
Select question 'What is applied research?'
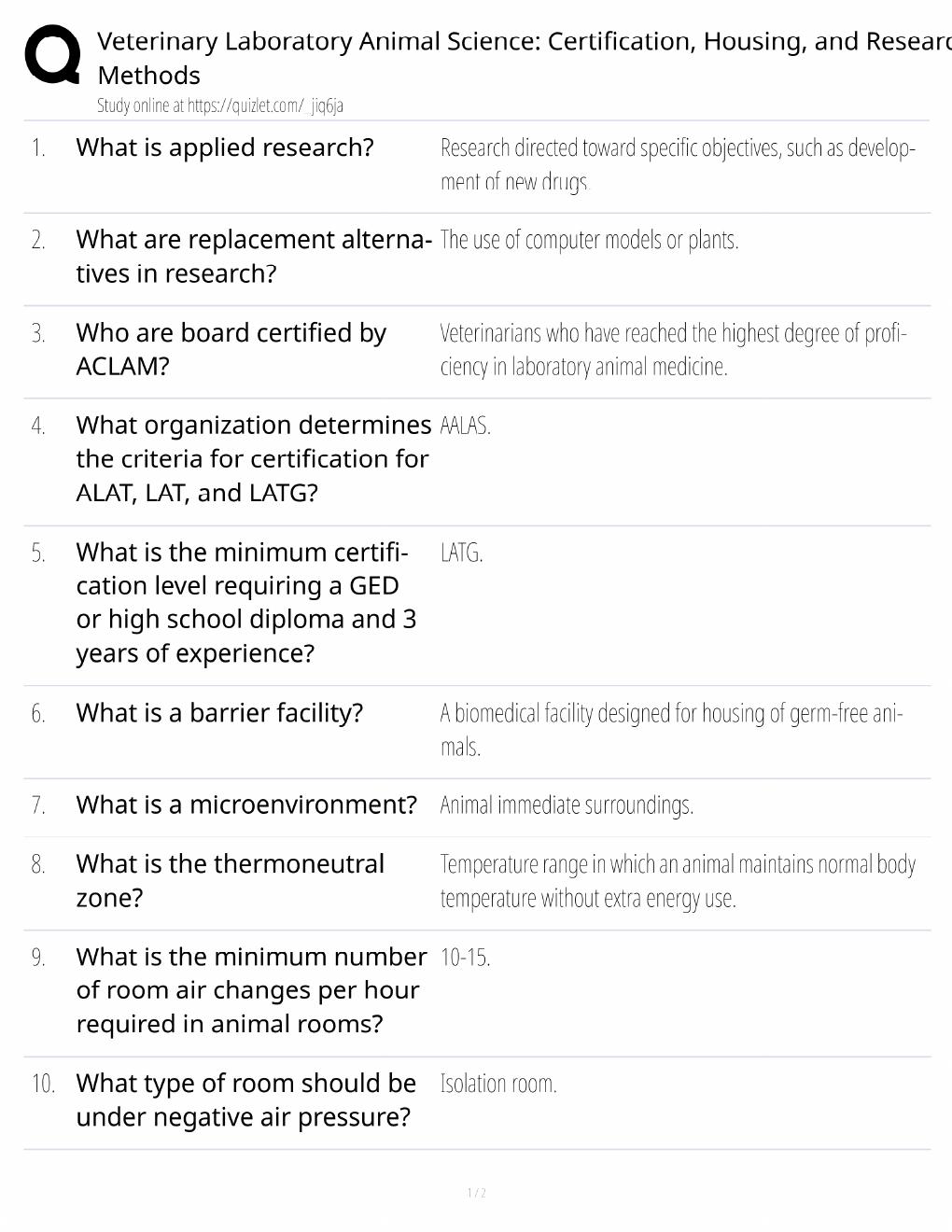coord(225,147)
